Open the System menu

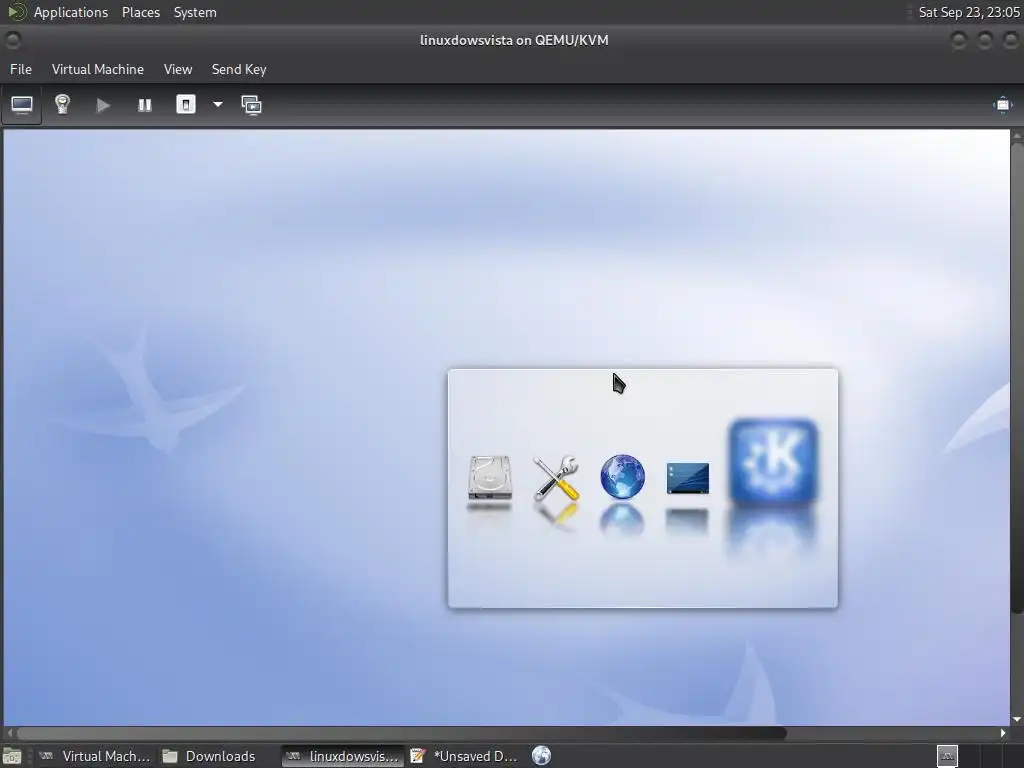click(195, 12)
